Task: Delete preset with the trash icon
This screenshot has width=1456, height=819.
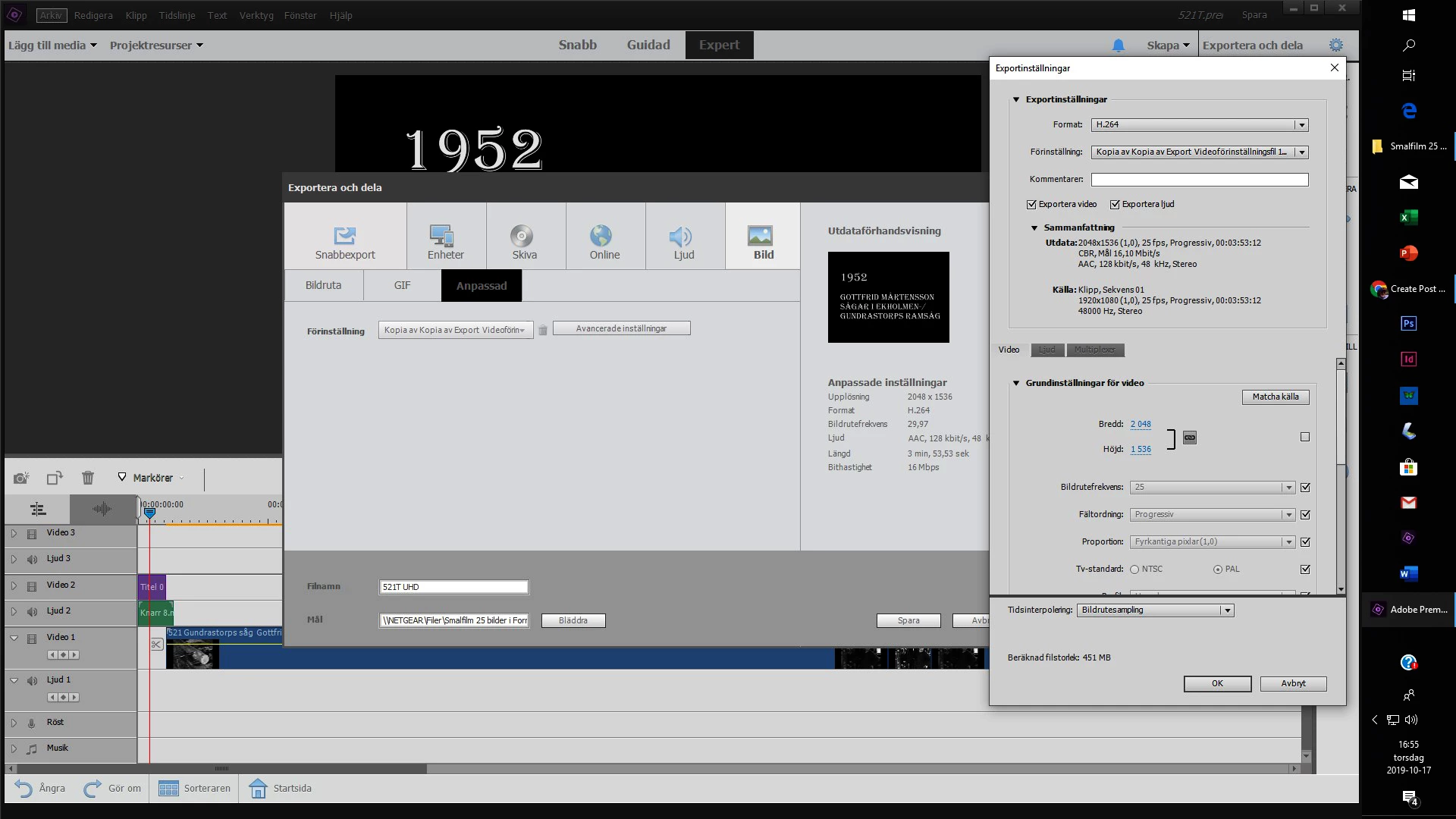Action: click(x=543, y=330)
